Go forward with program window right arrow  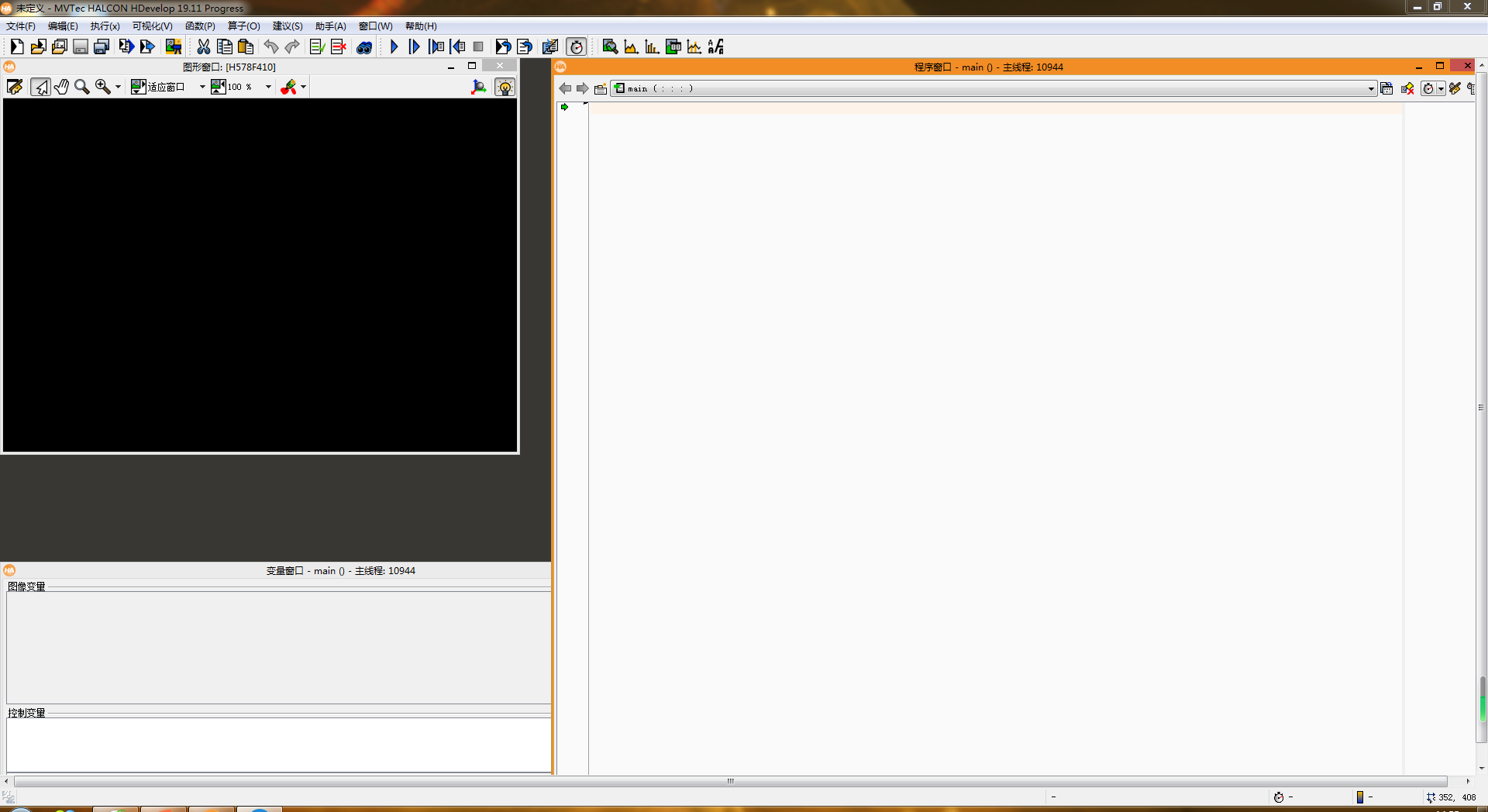point(583,88)
